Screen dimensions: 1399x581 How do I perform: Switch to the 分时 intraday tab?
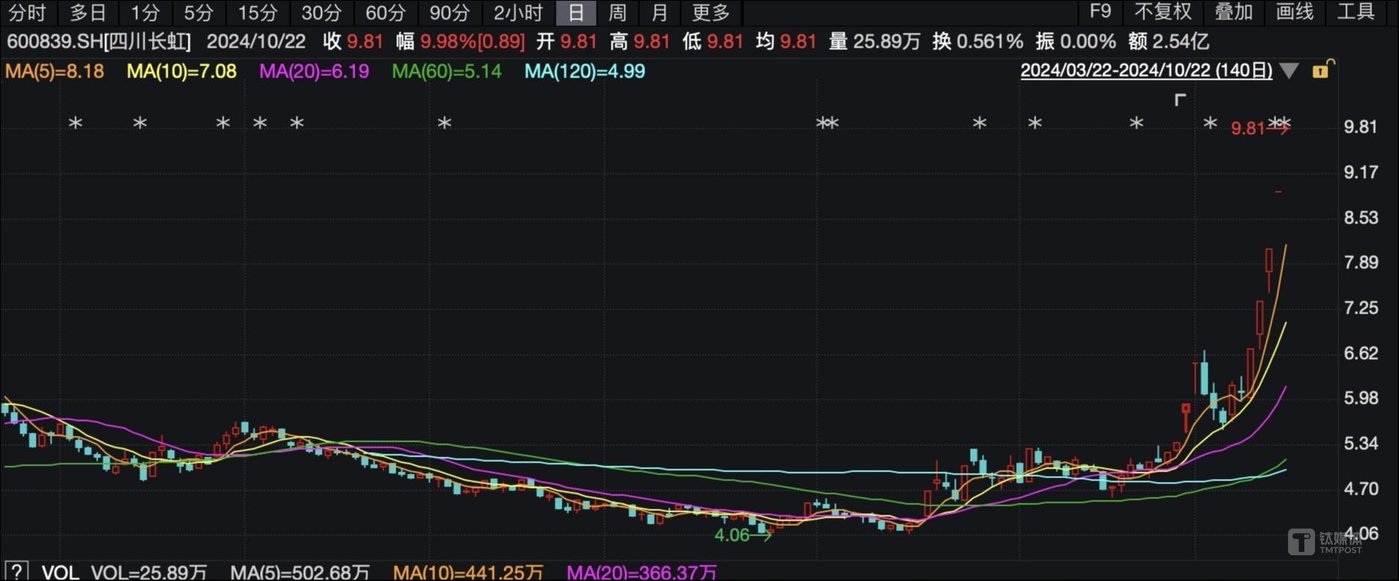(27, 13)
